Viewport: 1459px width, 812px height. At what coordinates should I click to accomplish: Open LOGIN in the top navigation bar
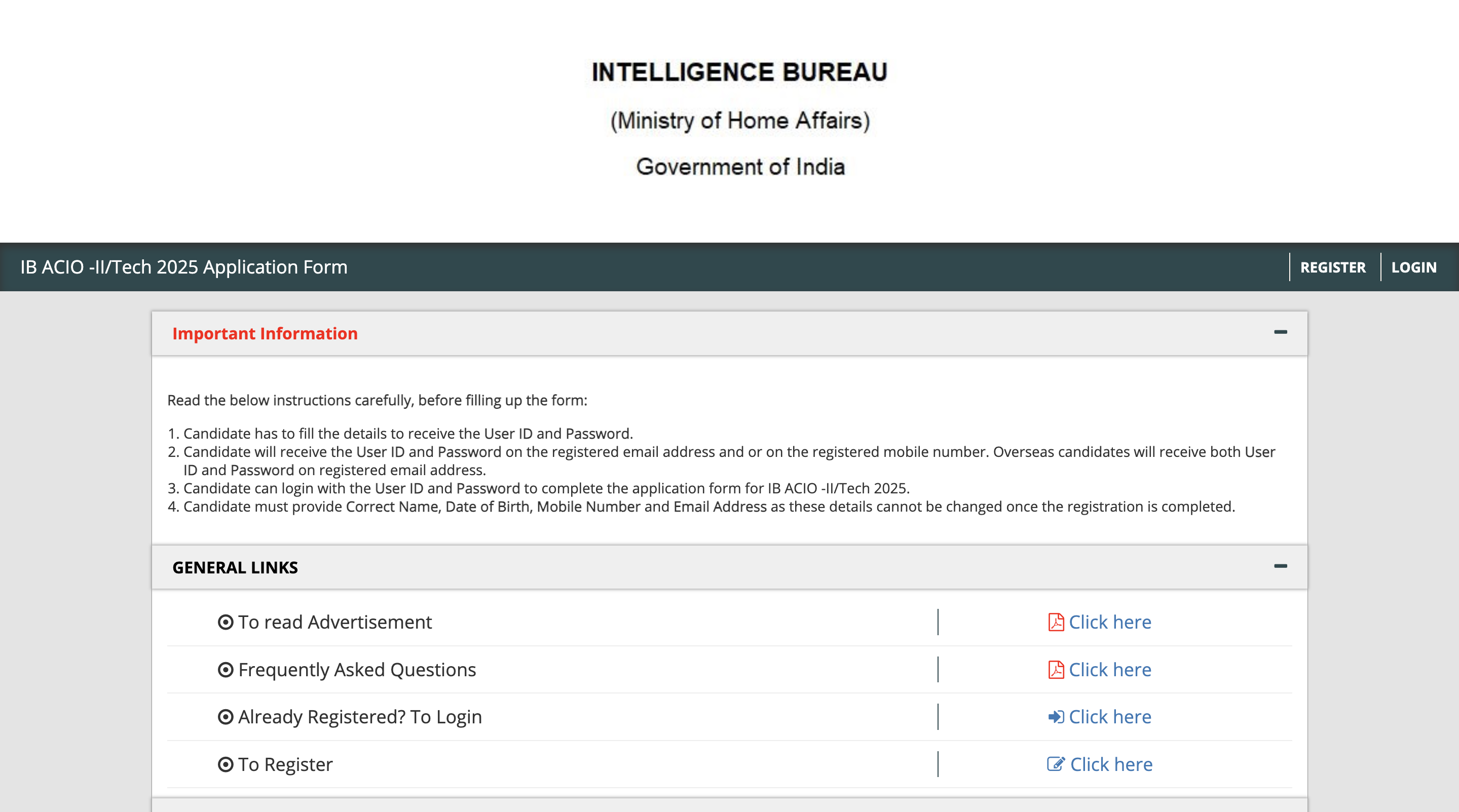tap(1414, 267)
